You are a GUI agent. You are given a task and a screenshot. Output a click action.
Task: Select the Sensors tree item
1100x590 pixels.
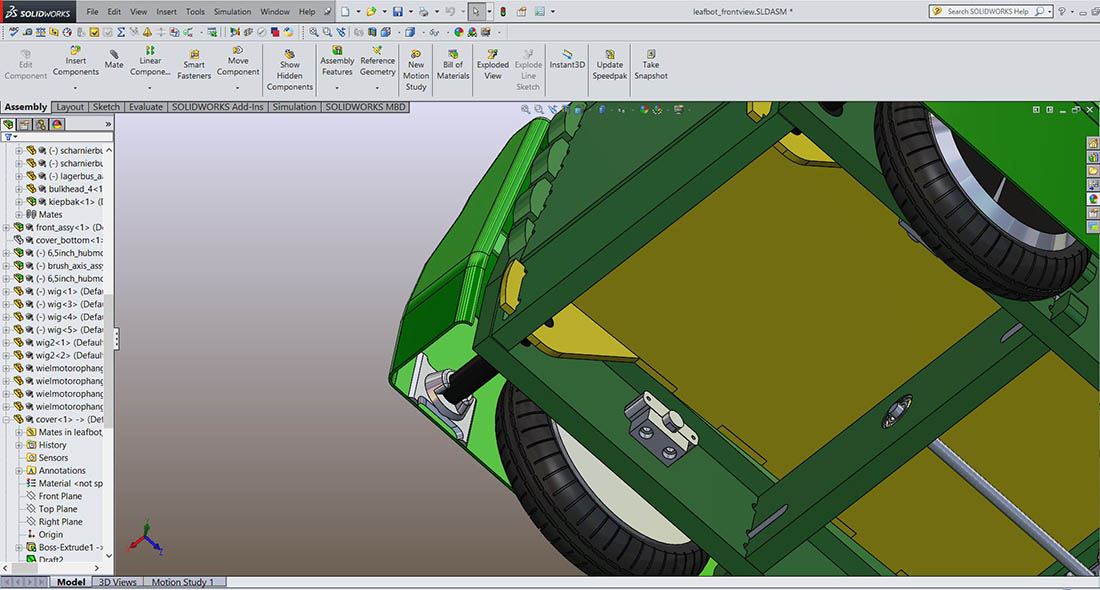click(x=47, y=457)
